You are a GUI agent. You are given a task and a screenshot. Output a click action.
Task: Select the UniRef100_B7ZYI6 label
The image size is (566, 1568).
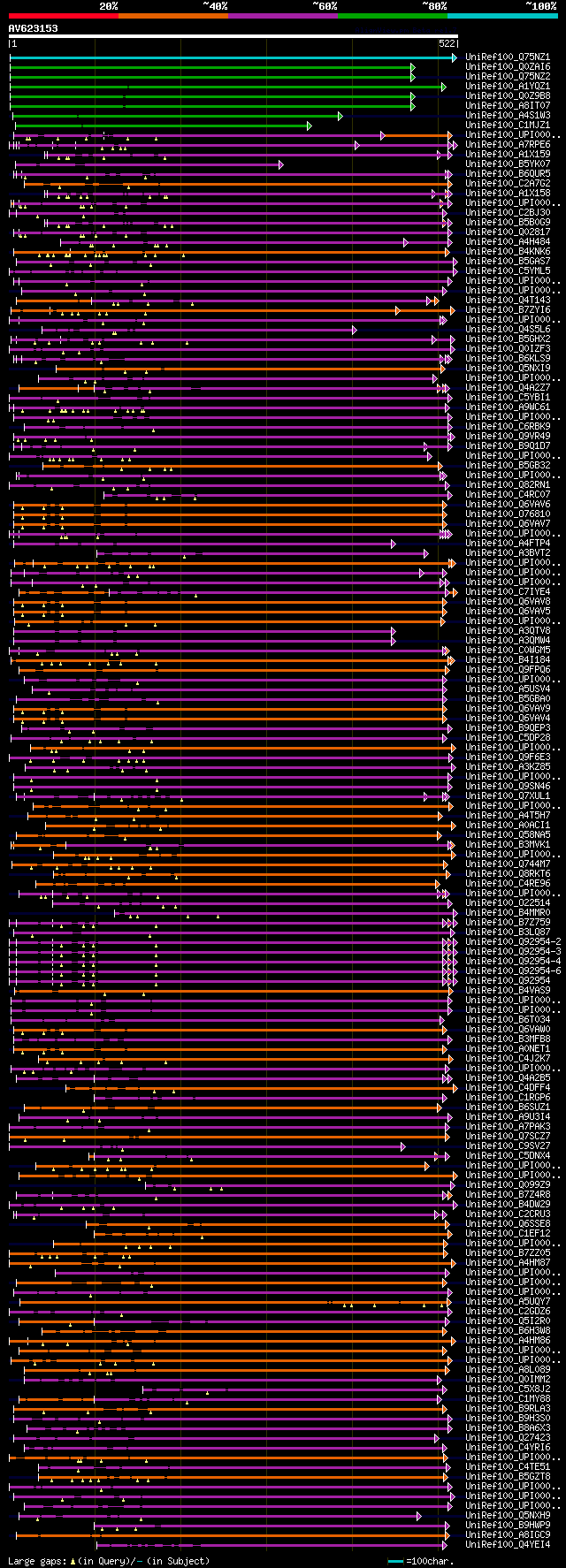click(x=508, y=310)
